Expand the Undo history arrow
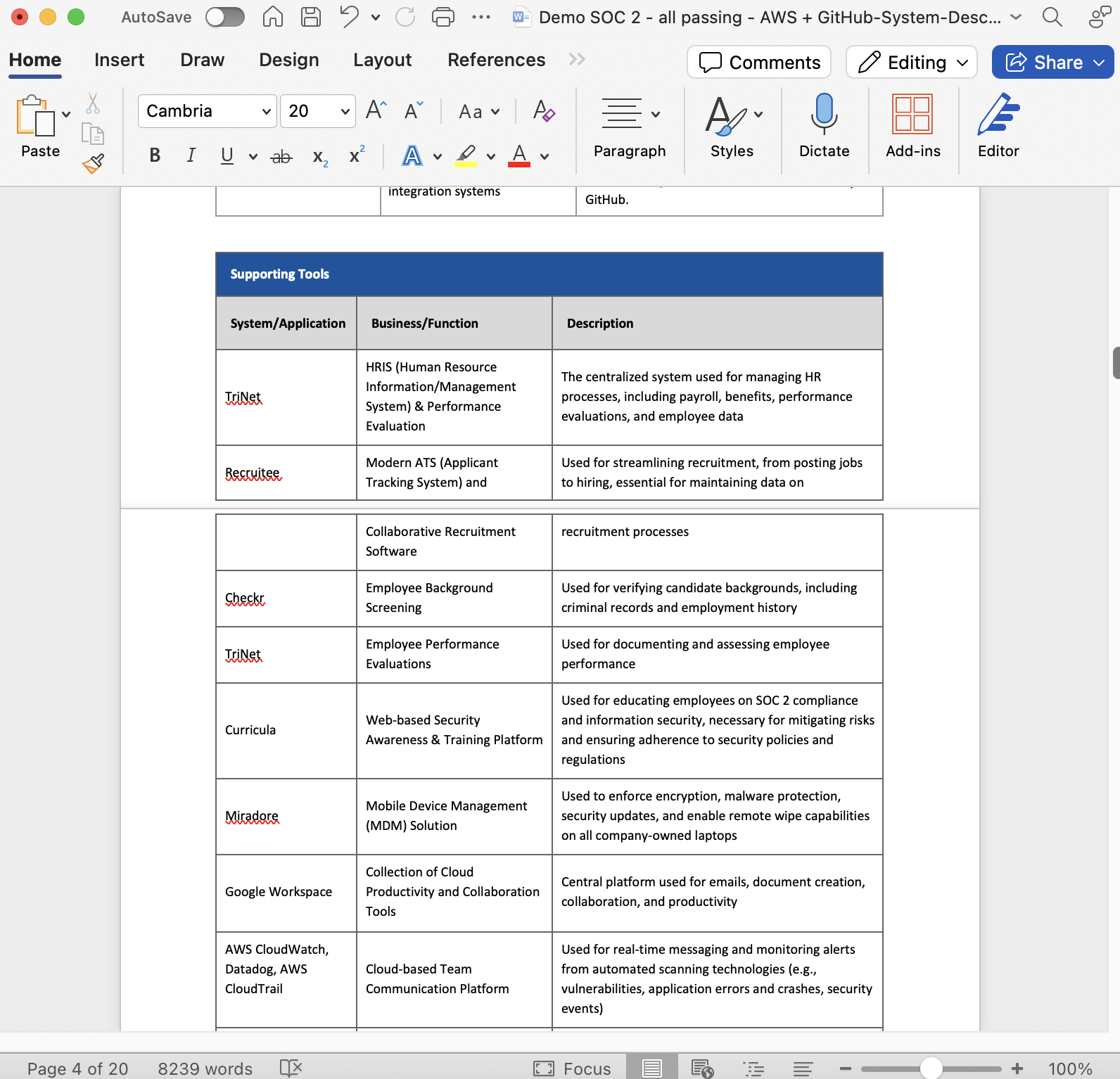 pos(376,17)
